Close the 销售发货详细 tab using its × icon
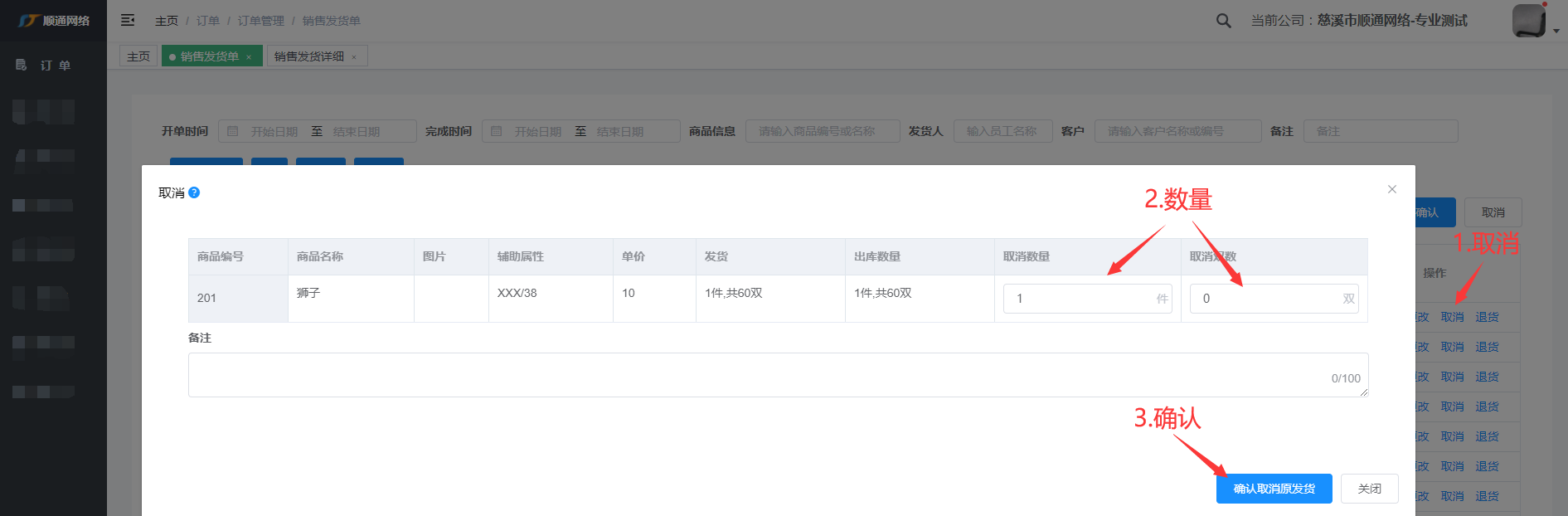Viewport: 1568px width, 516px height. 354,57
